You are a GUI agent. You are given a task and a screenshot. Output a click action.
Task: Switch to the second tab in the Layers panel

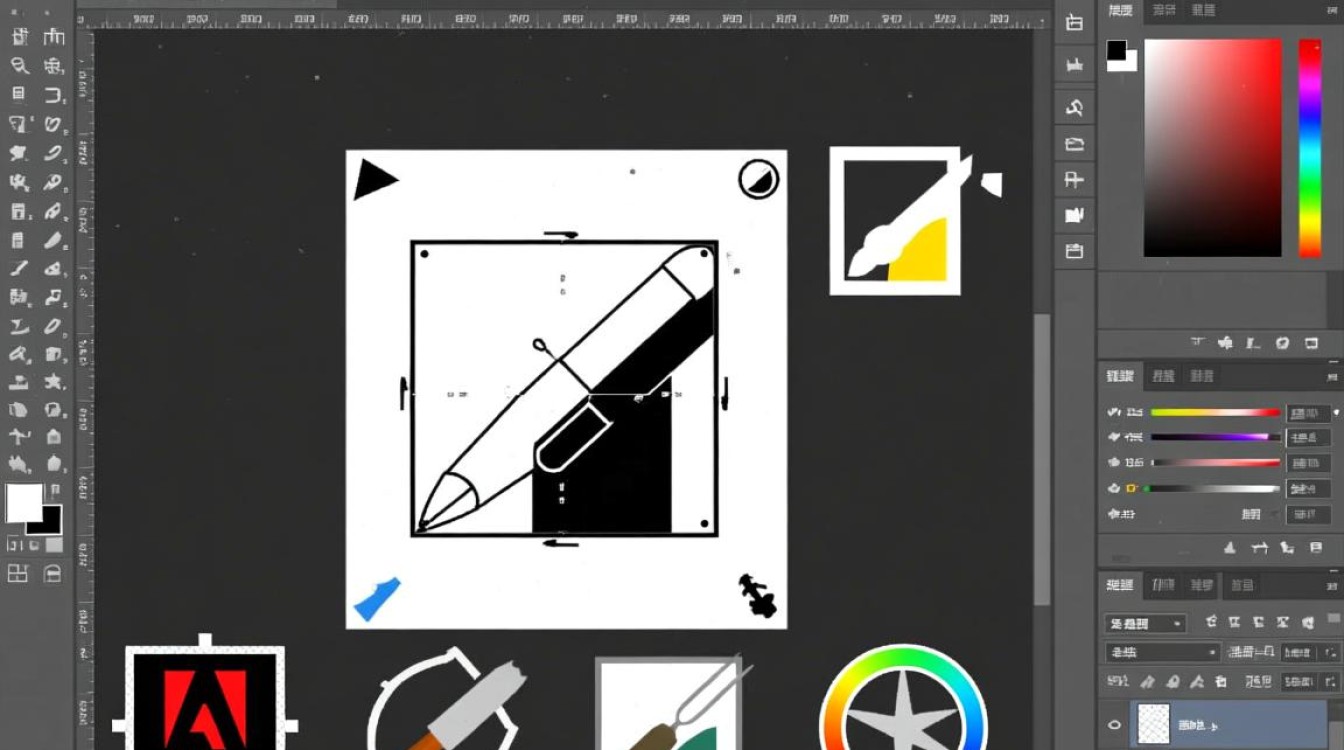click(x=1163, y=585)
